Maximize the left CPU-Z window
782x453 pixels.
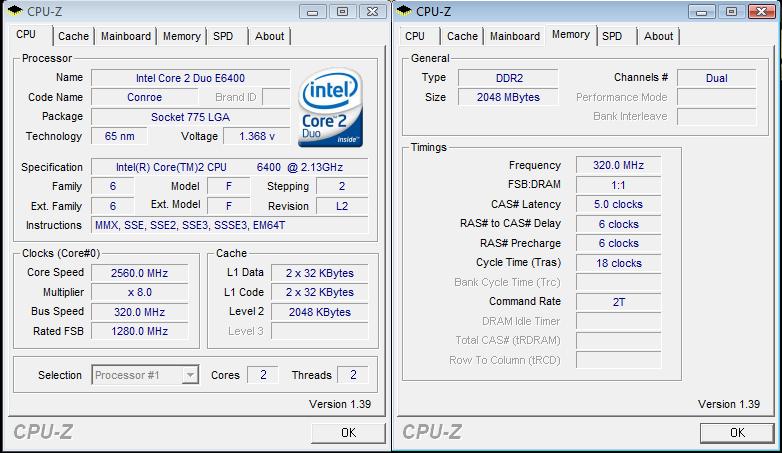[343, 11]
